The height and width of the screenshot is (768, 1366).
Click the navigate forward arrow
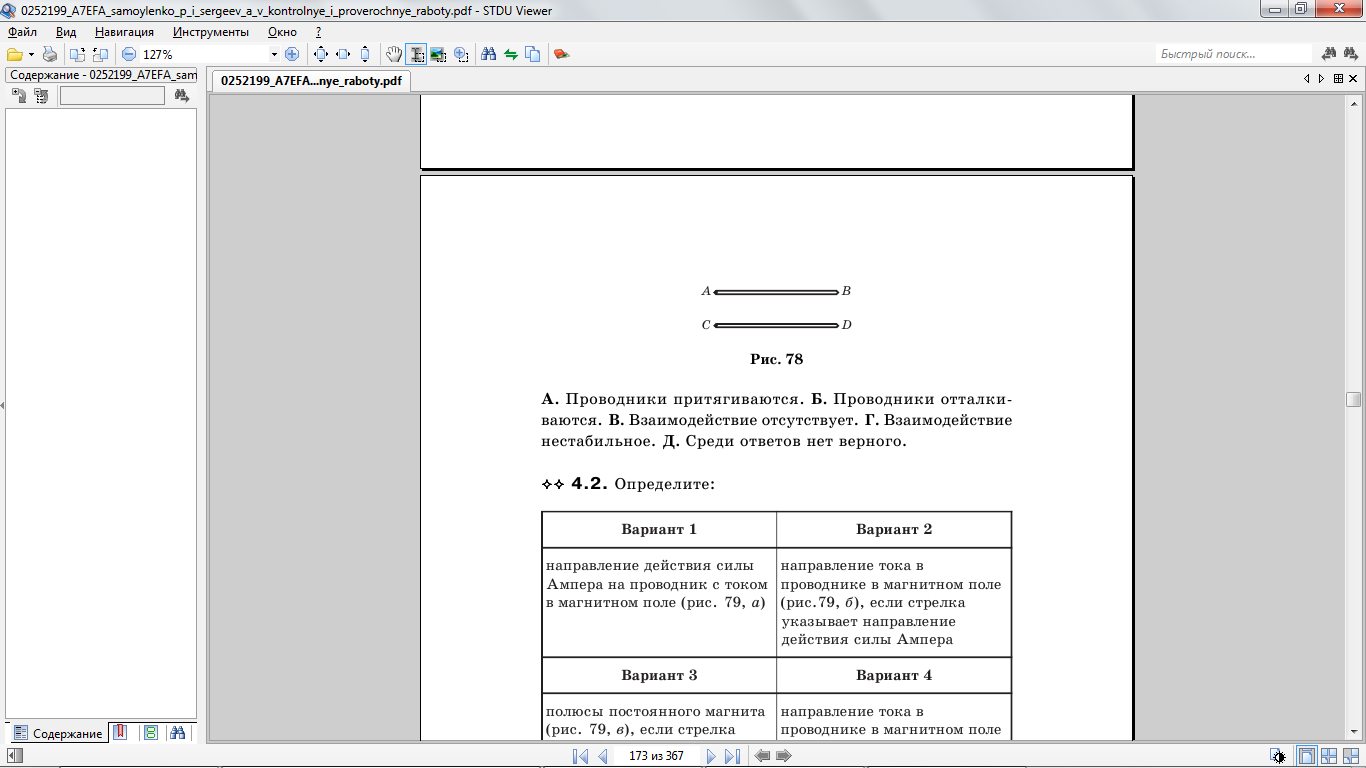coord(784,756)
